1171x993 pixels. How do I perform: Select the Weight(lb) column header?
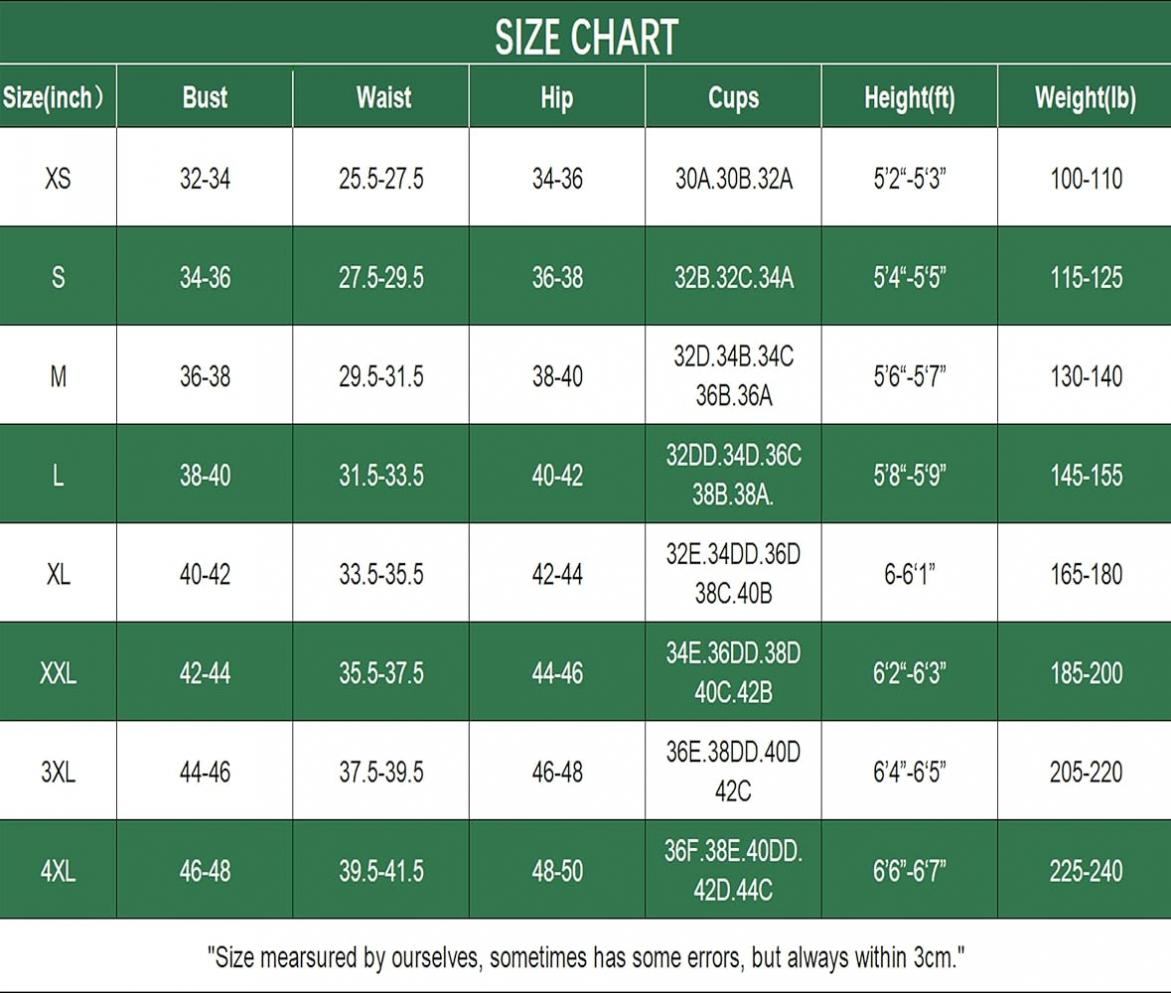click(x=1085, y=98)
